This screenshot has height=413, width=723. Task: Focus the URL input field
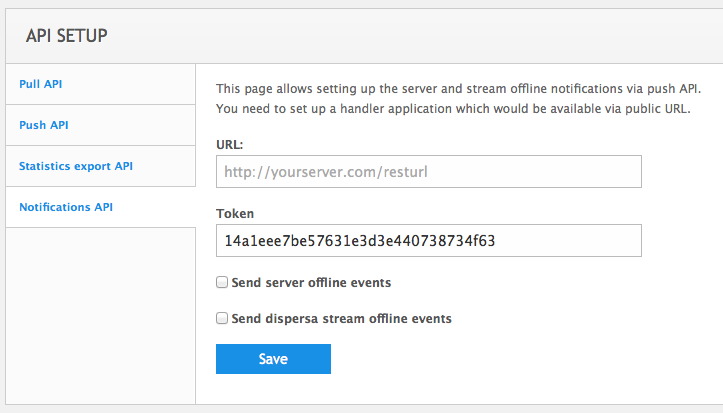[428, 172]
